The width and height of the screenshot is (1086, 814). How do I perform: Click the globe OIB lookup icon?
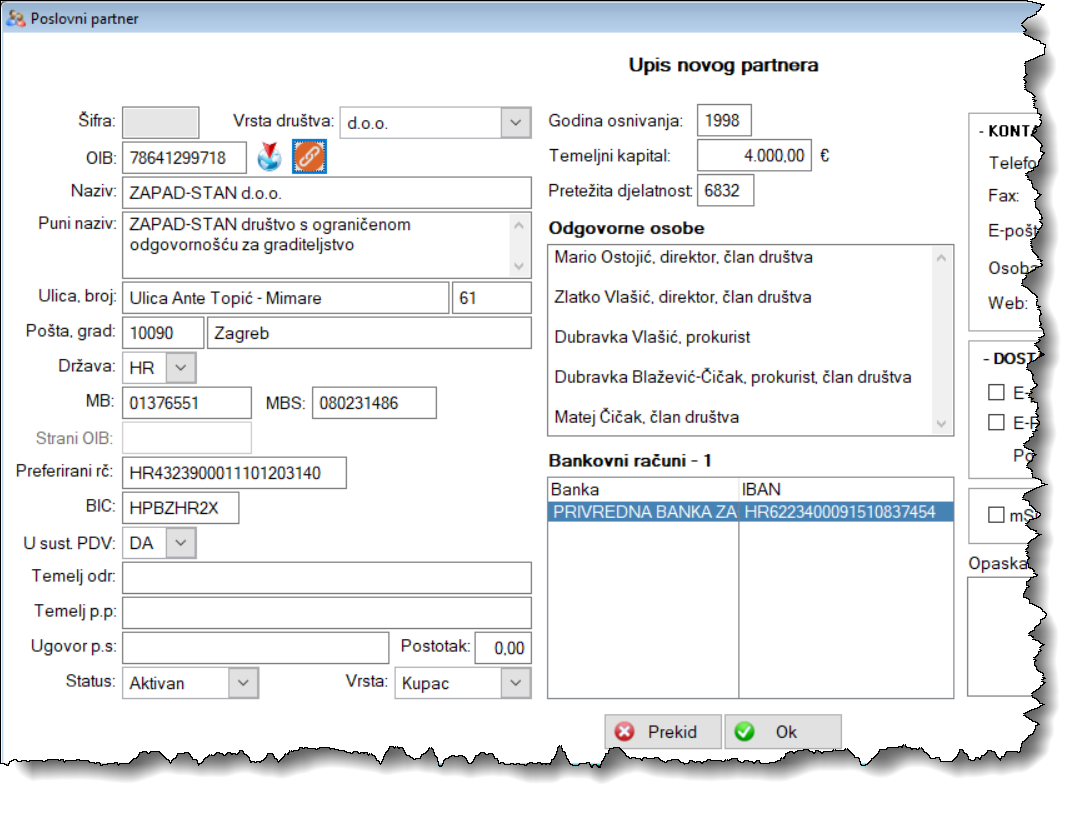pyautogui.click(x=269, y=157)
